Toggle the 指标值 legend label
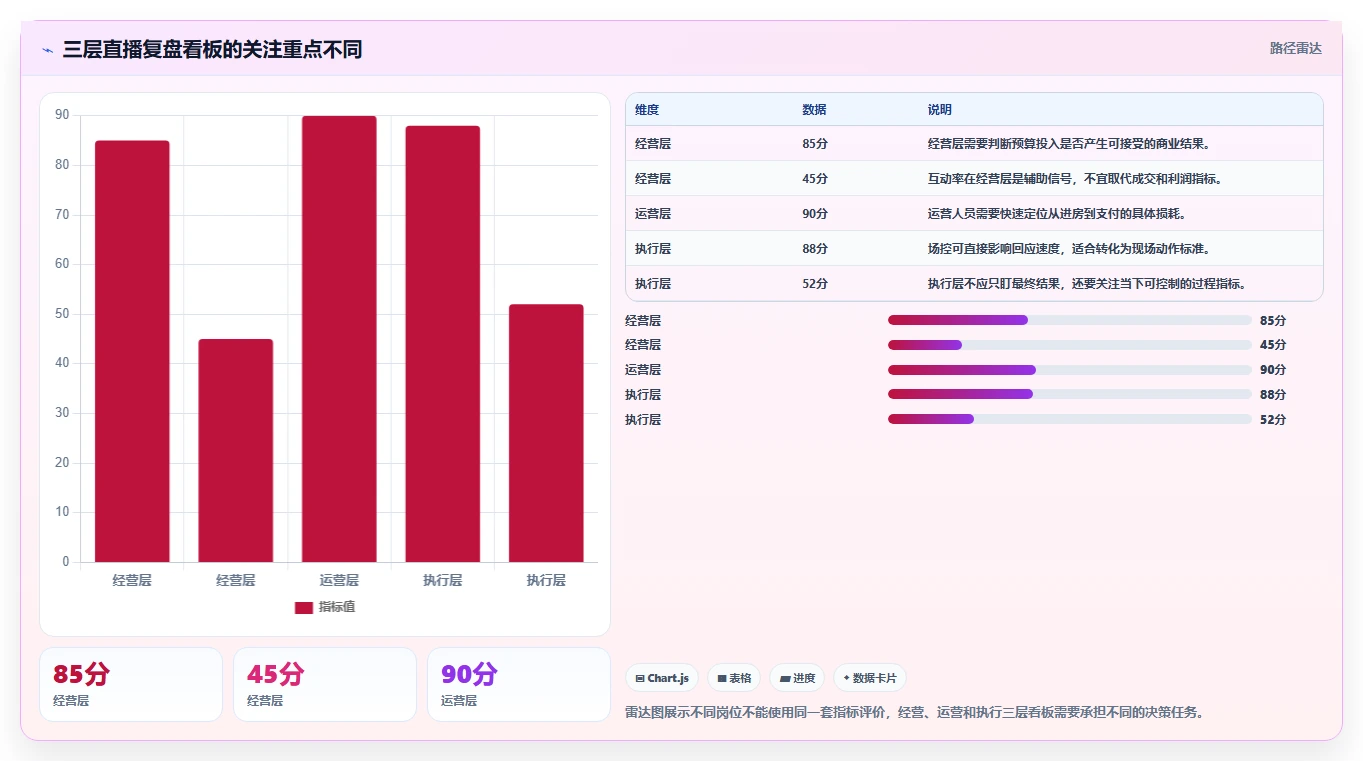This screenshot has height=761, width=1363. coord(337,608)
